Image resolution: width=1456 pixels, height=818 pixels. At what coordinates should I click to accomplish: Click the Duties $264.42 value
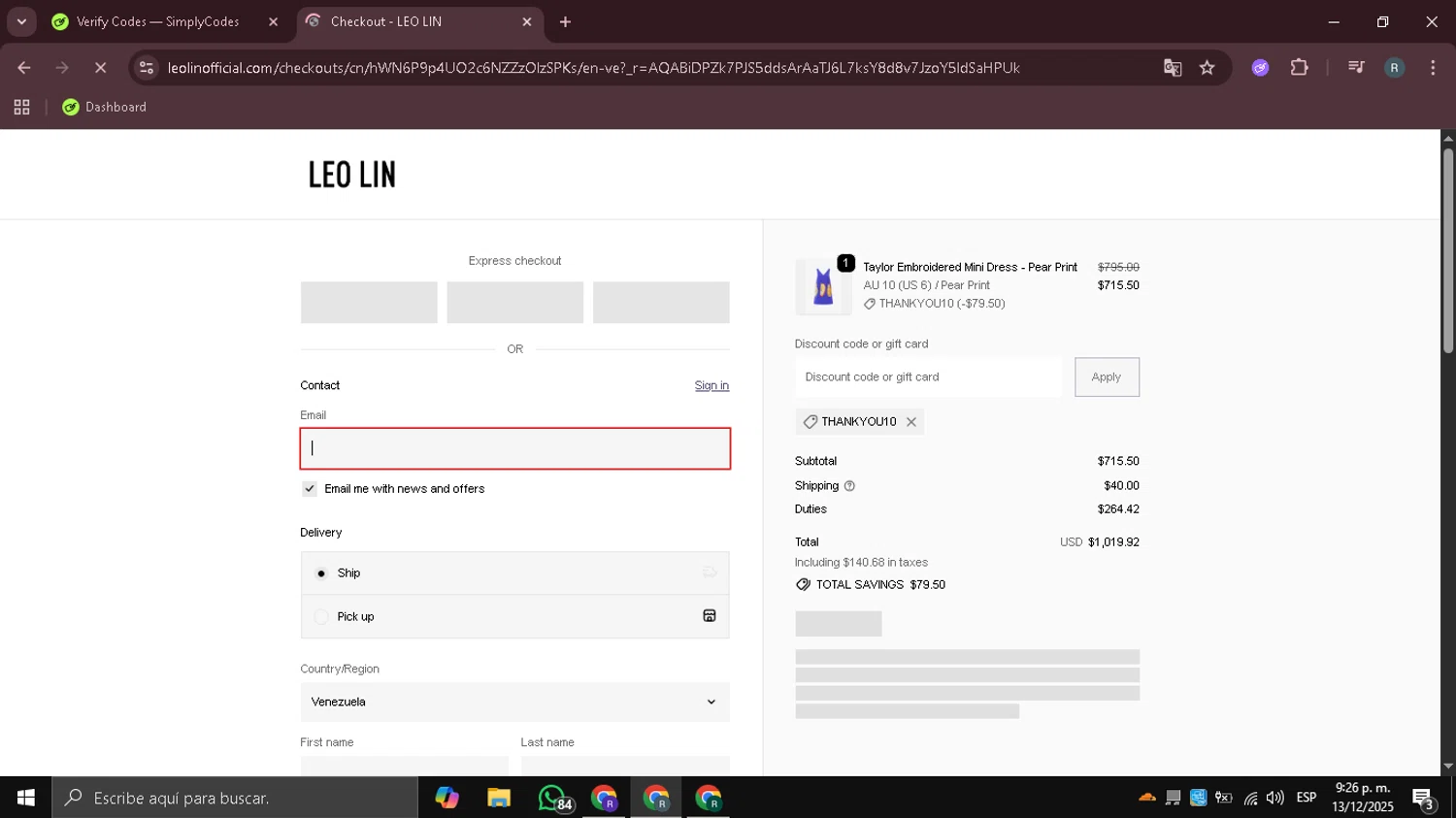pos(1118,509)
